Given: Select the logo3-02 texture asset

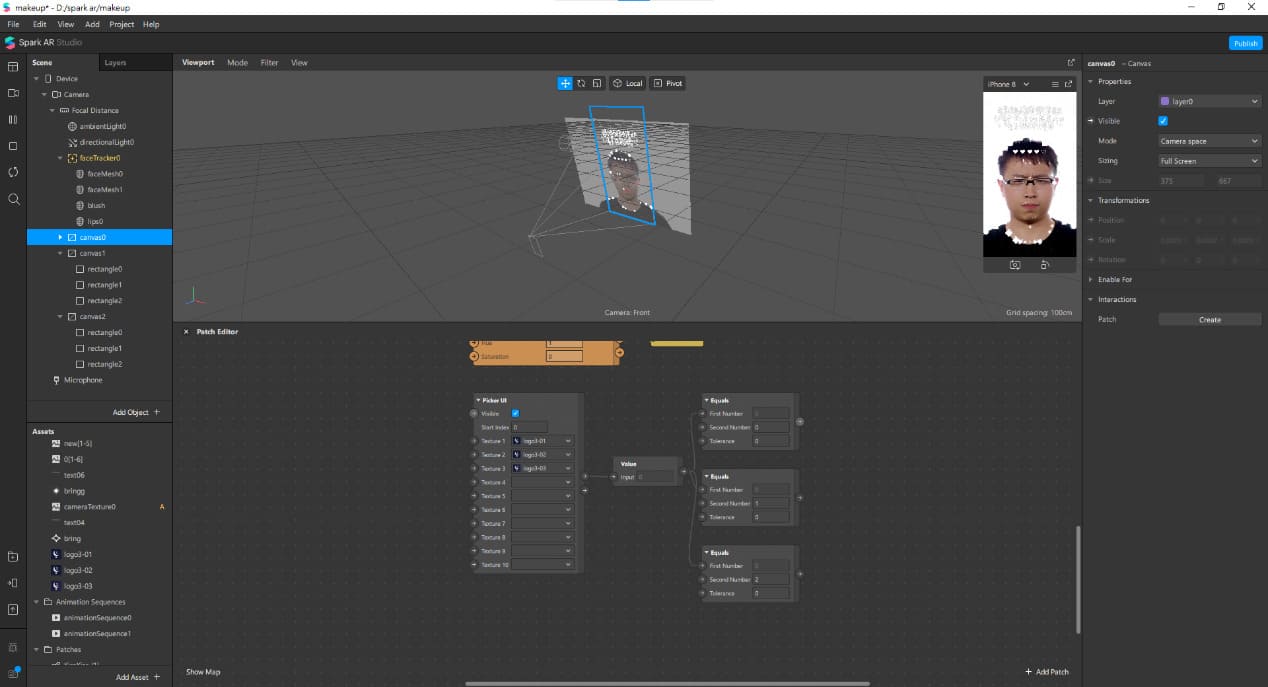Looking at the screenshot, I should (77, 570).
